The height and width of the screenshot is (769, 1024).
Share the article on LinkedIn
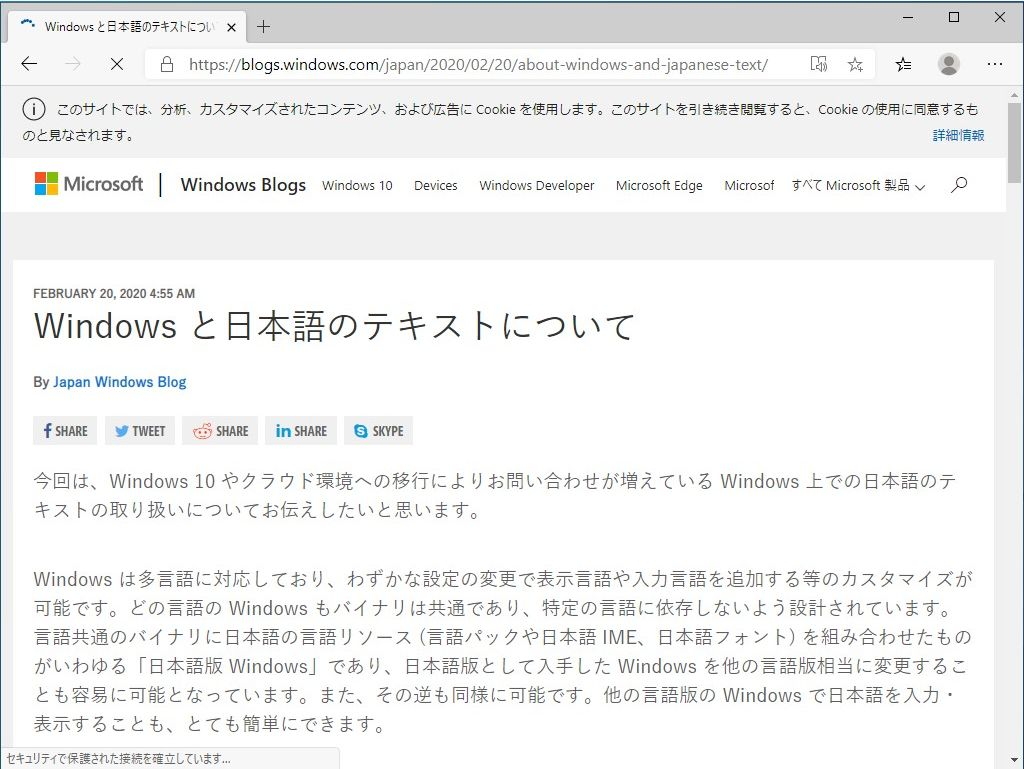(x=301, y=431)
